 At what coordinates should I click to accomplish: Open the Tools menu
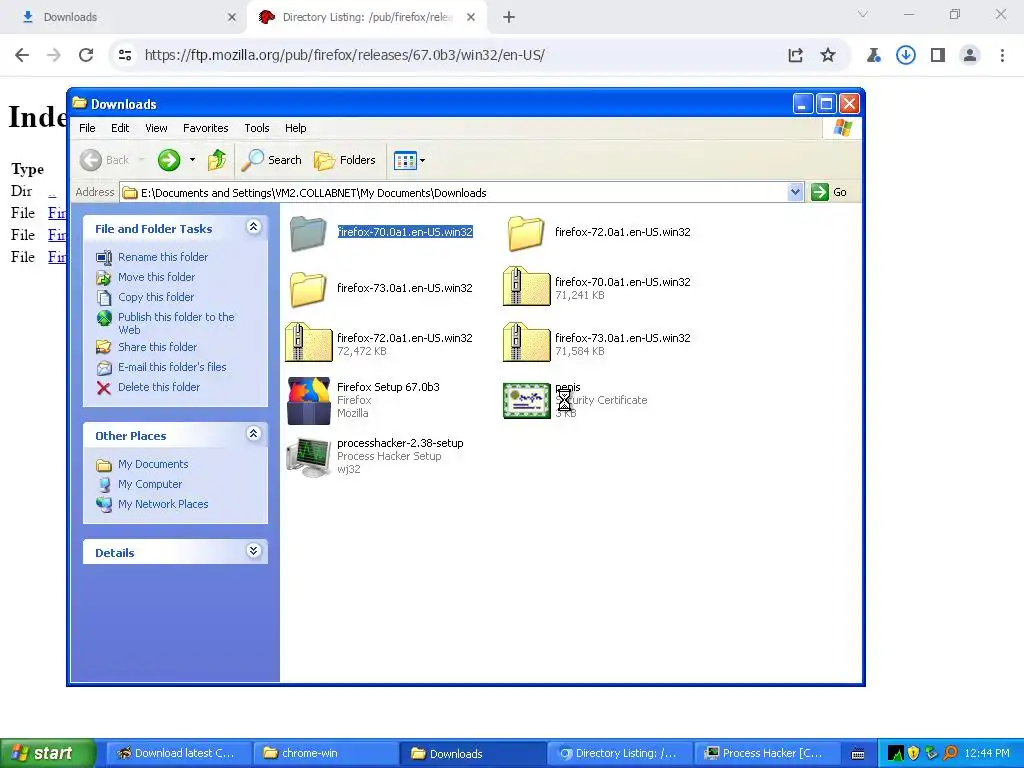click(x=257, y=128)
